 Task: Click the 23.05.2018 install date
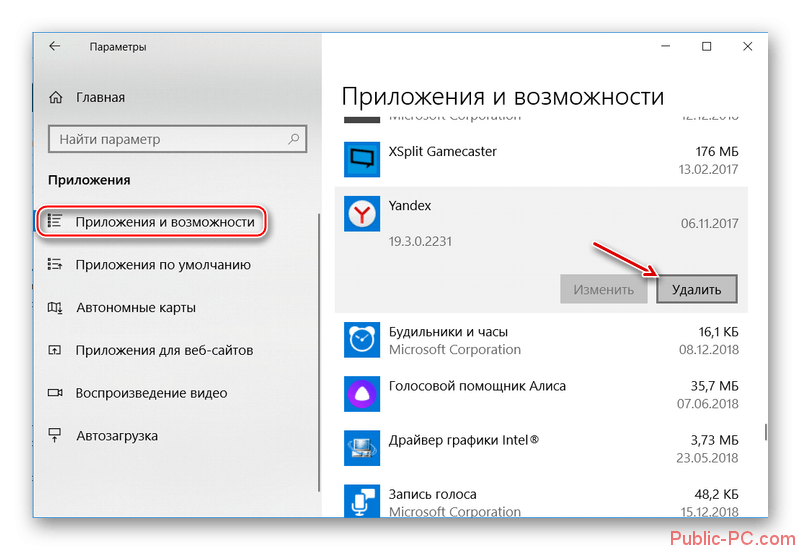point(707,458)
